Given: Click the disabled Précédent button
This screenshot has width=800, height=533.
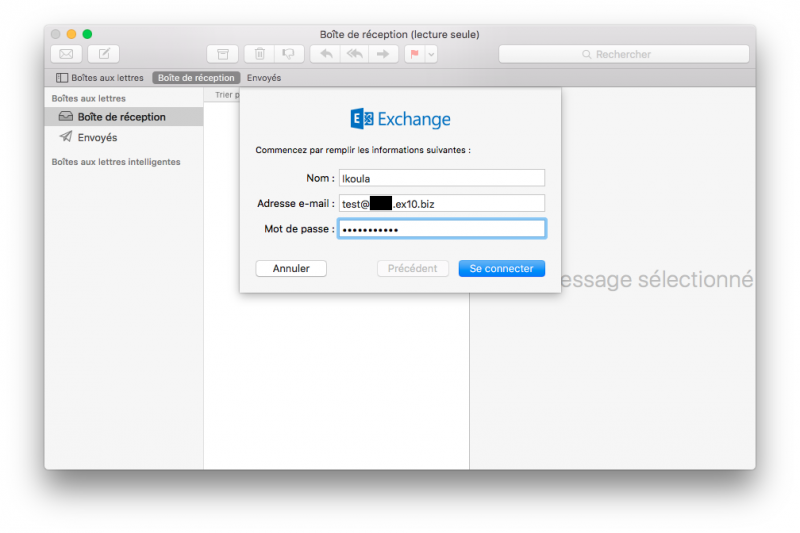Looking at the screenshot, I should tap(412, 268).
